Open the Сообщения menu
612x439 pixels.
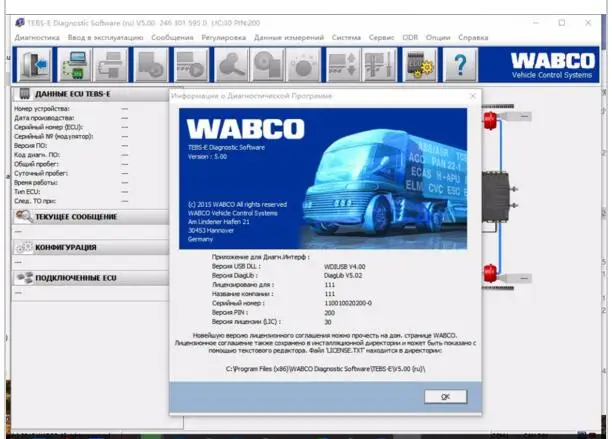point(172,37)
